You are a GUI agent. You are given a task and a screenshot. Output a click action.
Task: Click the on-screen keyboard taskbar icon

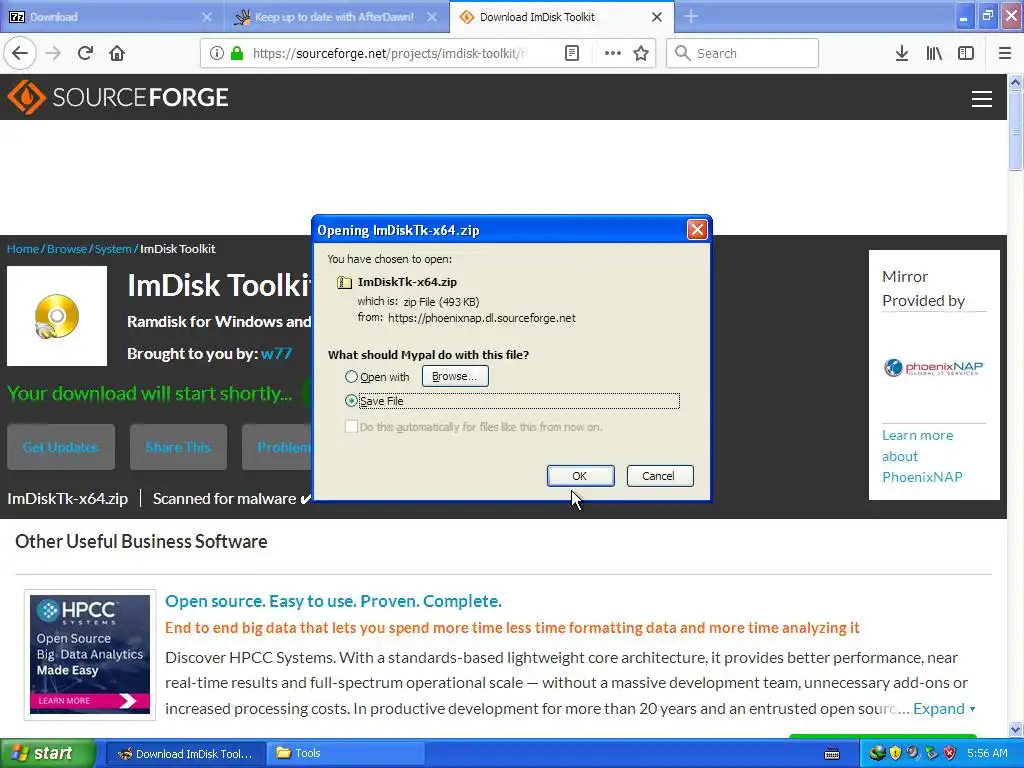click(832, 754)
